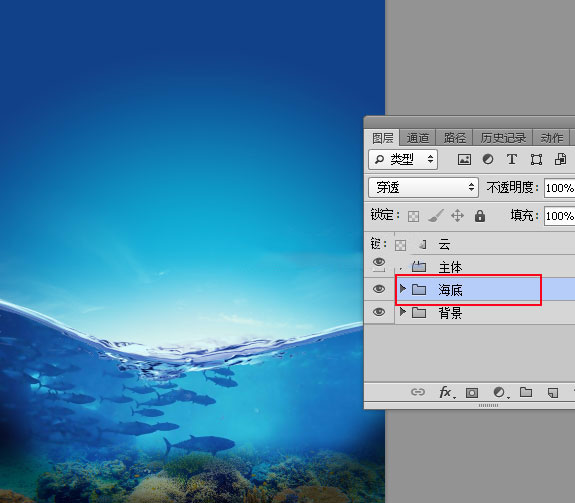Lock transparent pixels icon
This screenshot has height=503, width=575.
click(x=413, y=216)
